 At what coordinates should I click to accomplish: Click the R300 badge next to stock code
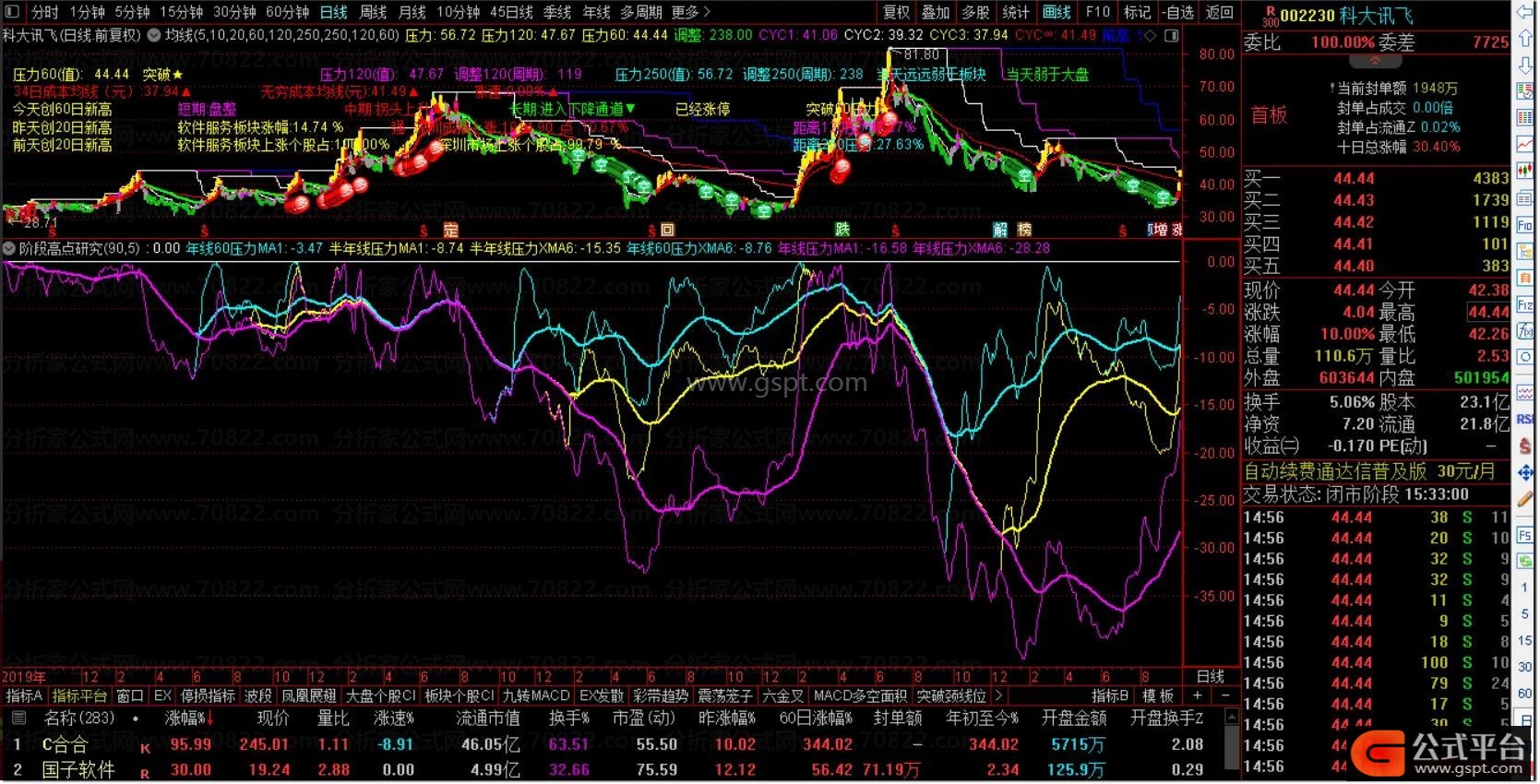click(x=1269, y=16)
